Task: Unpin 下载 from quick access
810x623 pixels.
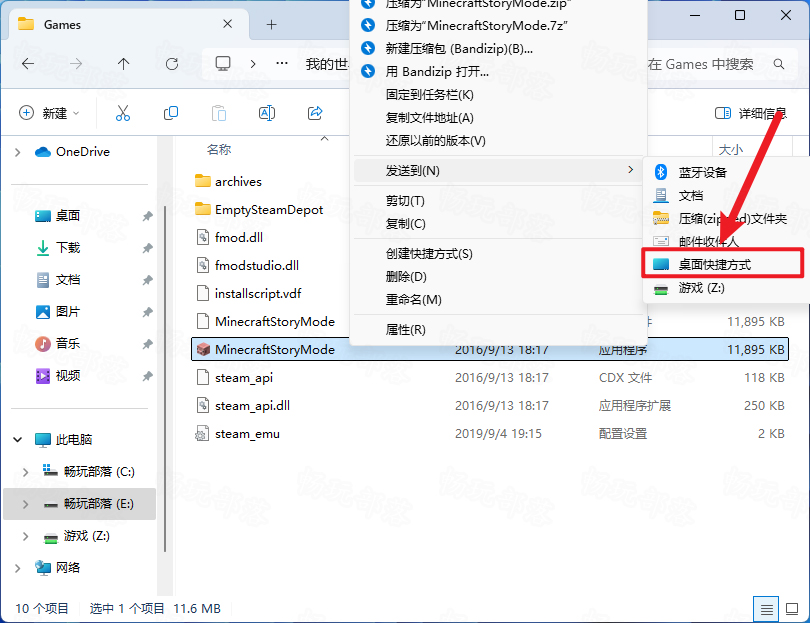Action: [148, 248]
